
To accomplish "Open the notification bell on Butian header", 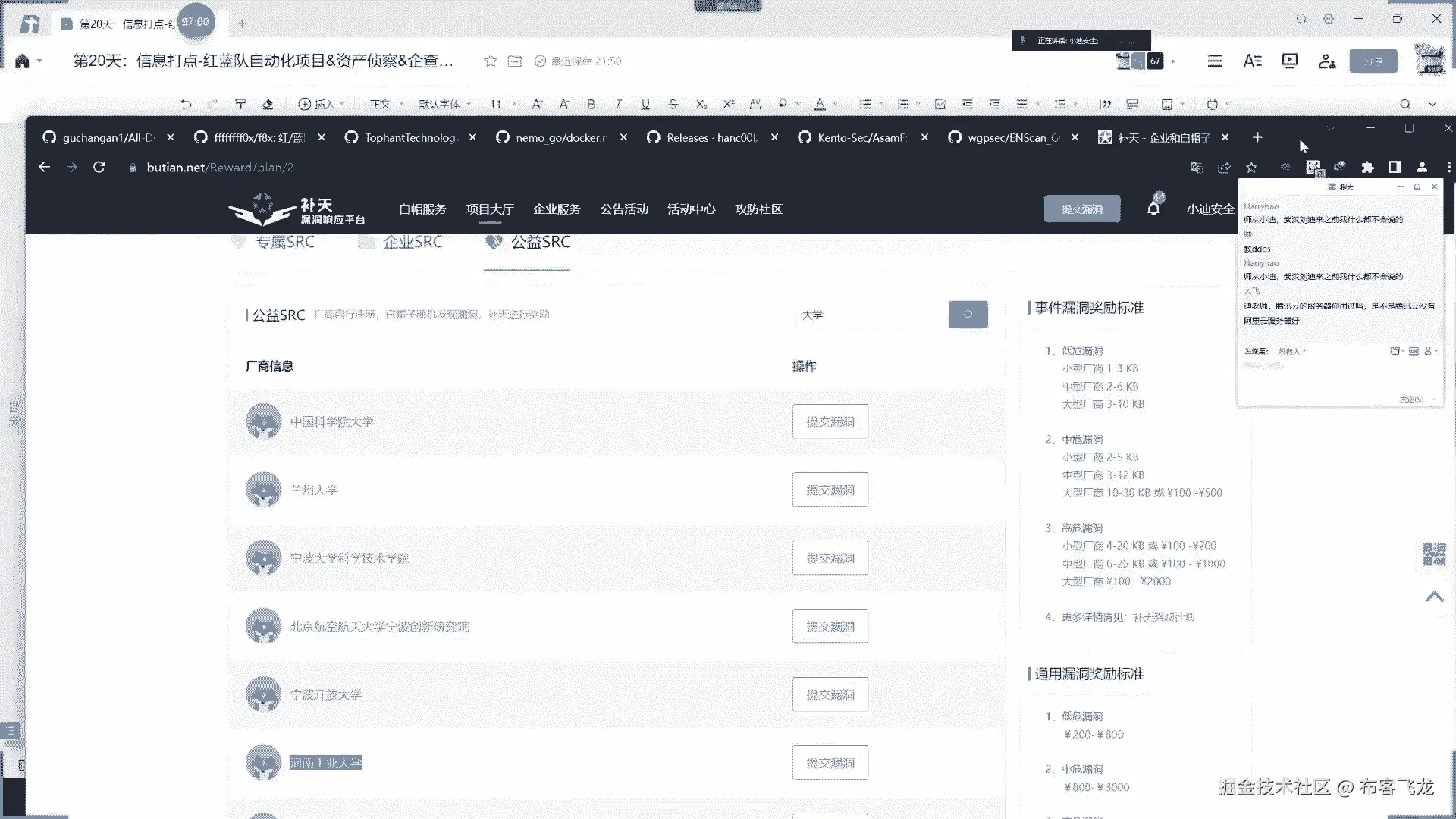I will [1153, 209].
